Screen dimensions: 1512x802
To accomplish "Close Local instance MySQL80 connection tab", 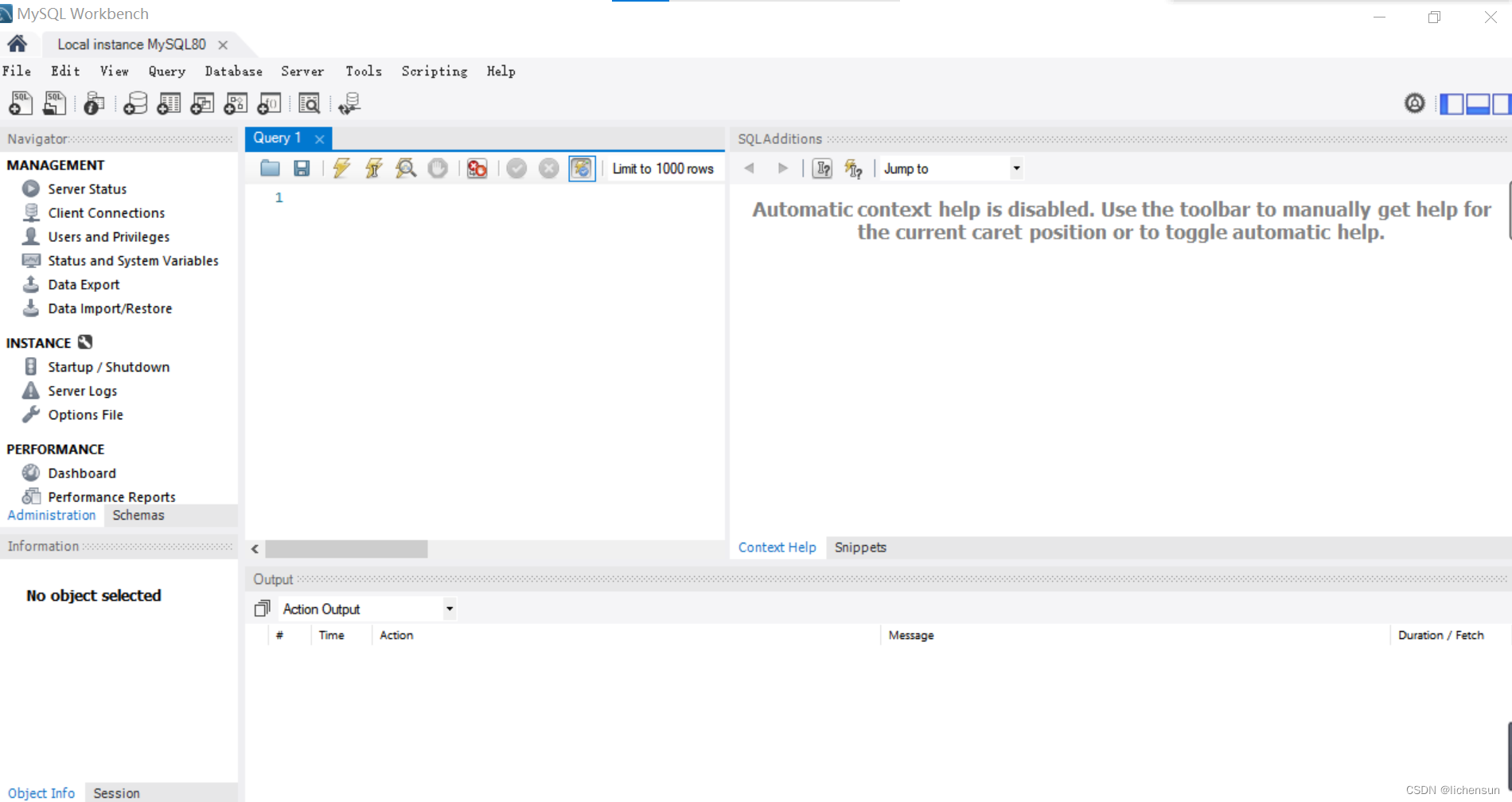I will click(223, 45).
